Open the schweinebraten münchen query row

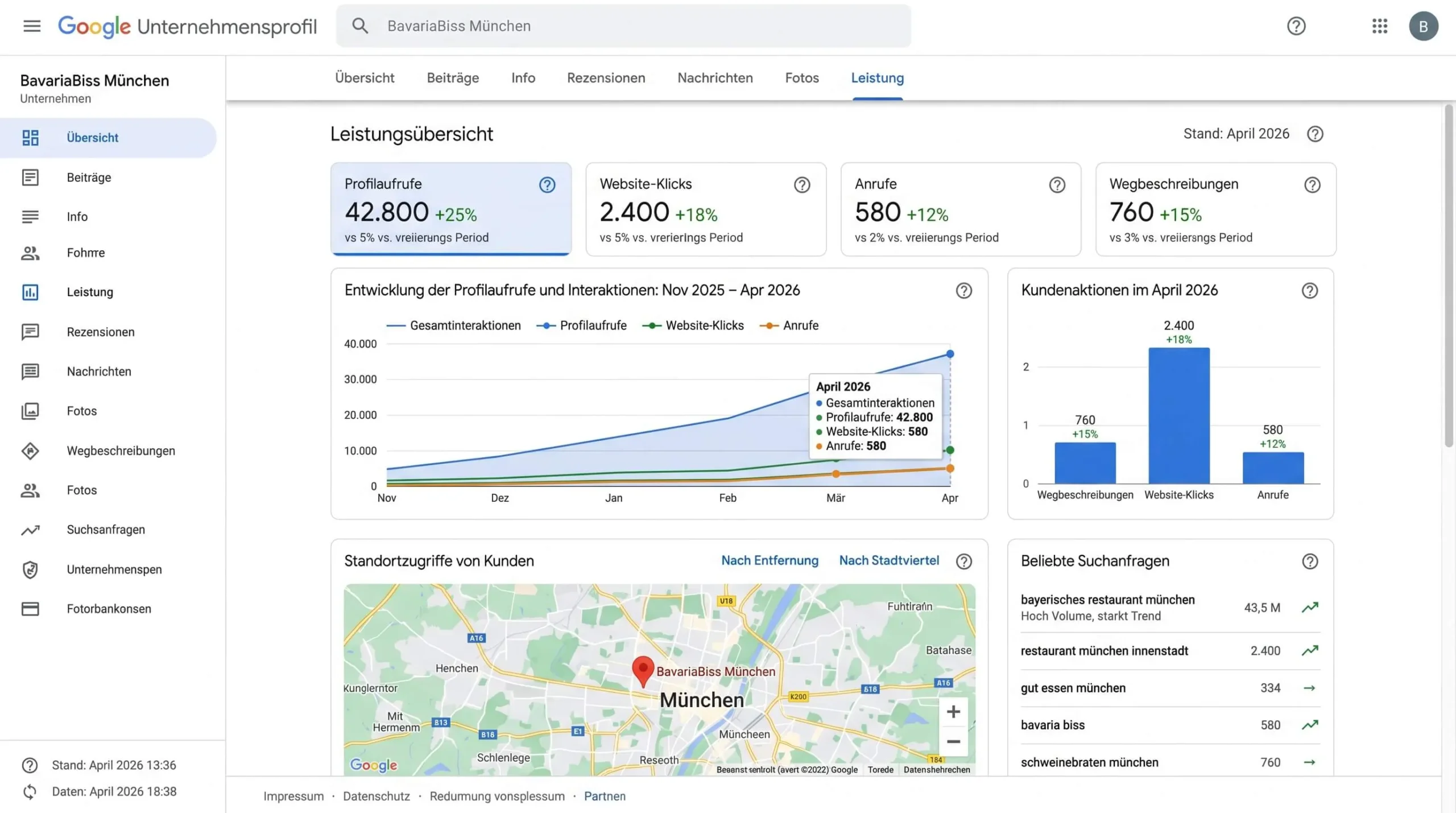click(x=1170, y=762)
